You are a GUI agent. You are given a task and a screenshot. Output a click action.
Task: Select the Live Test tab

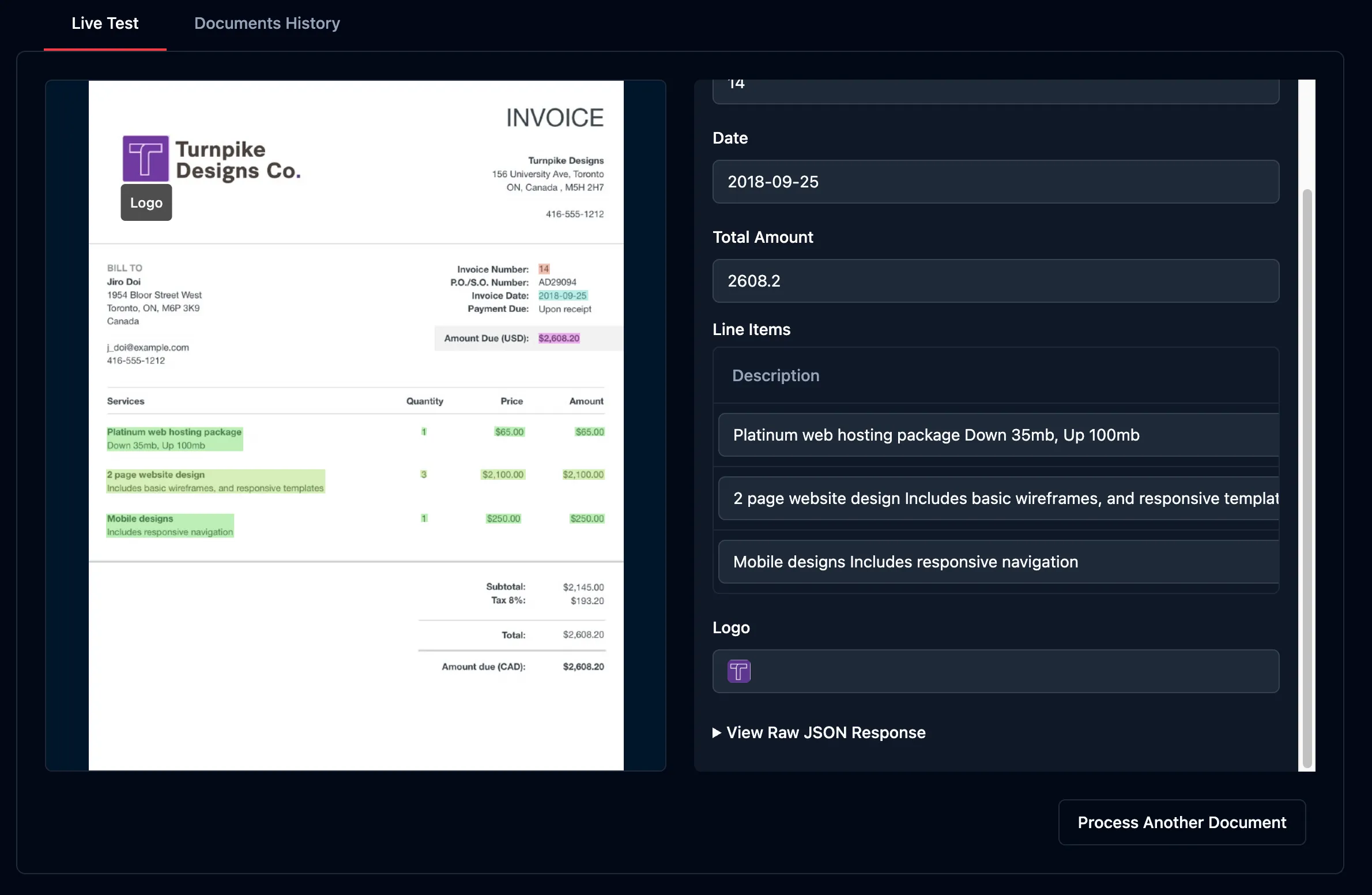click(x=104, y=23)
